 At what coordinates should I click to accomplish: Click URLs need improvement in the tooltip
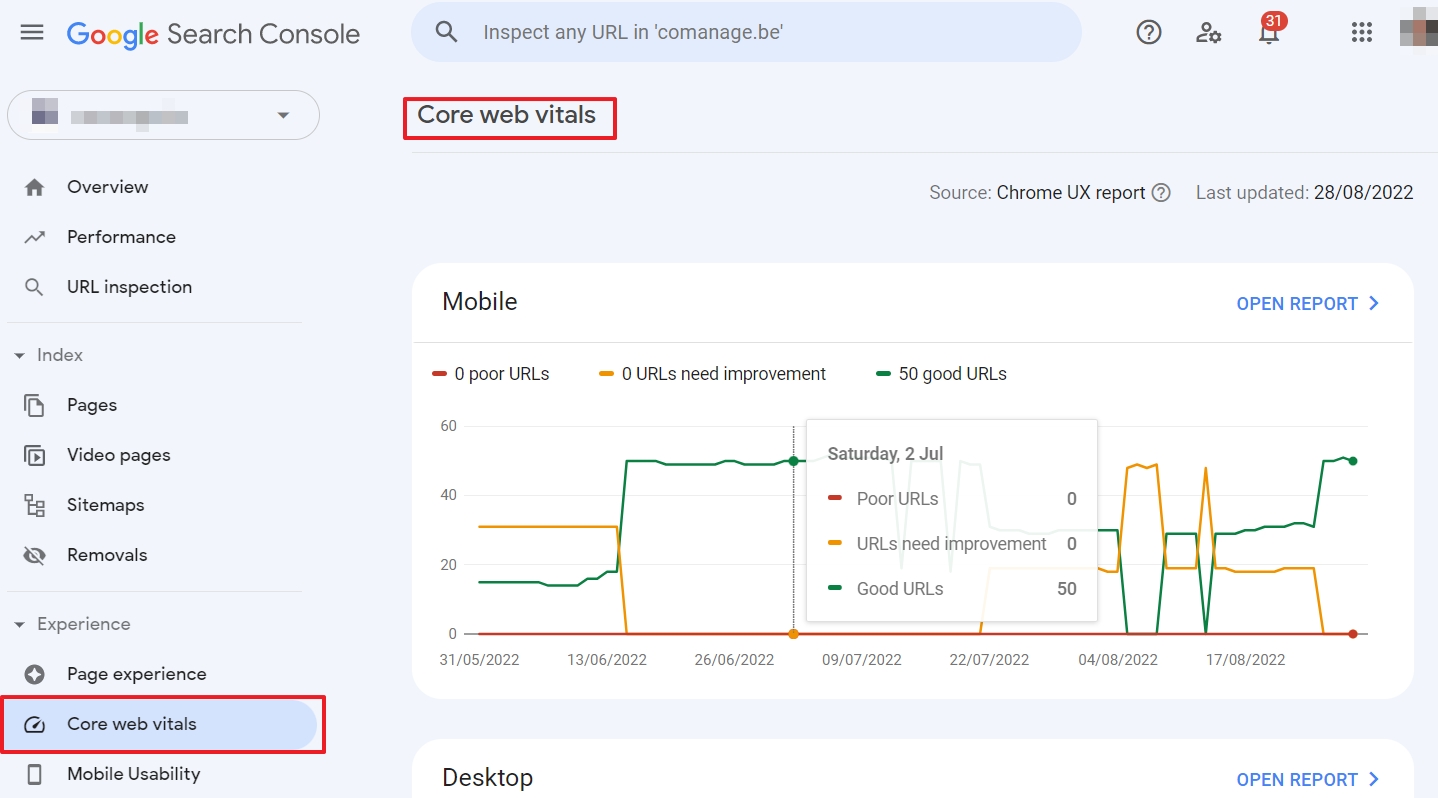pyautogui.click(x=953, y=544)
